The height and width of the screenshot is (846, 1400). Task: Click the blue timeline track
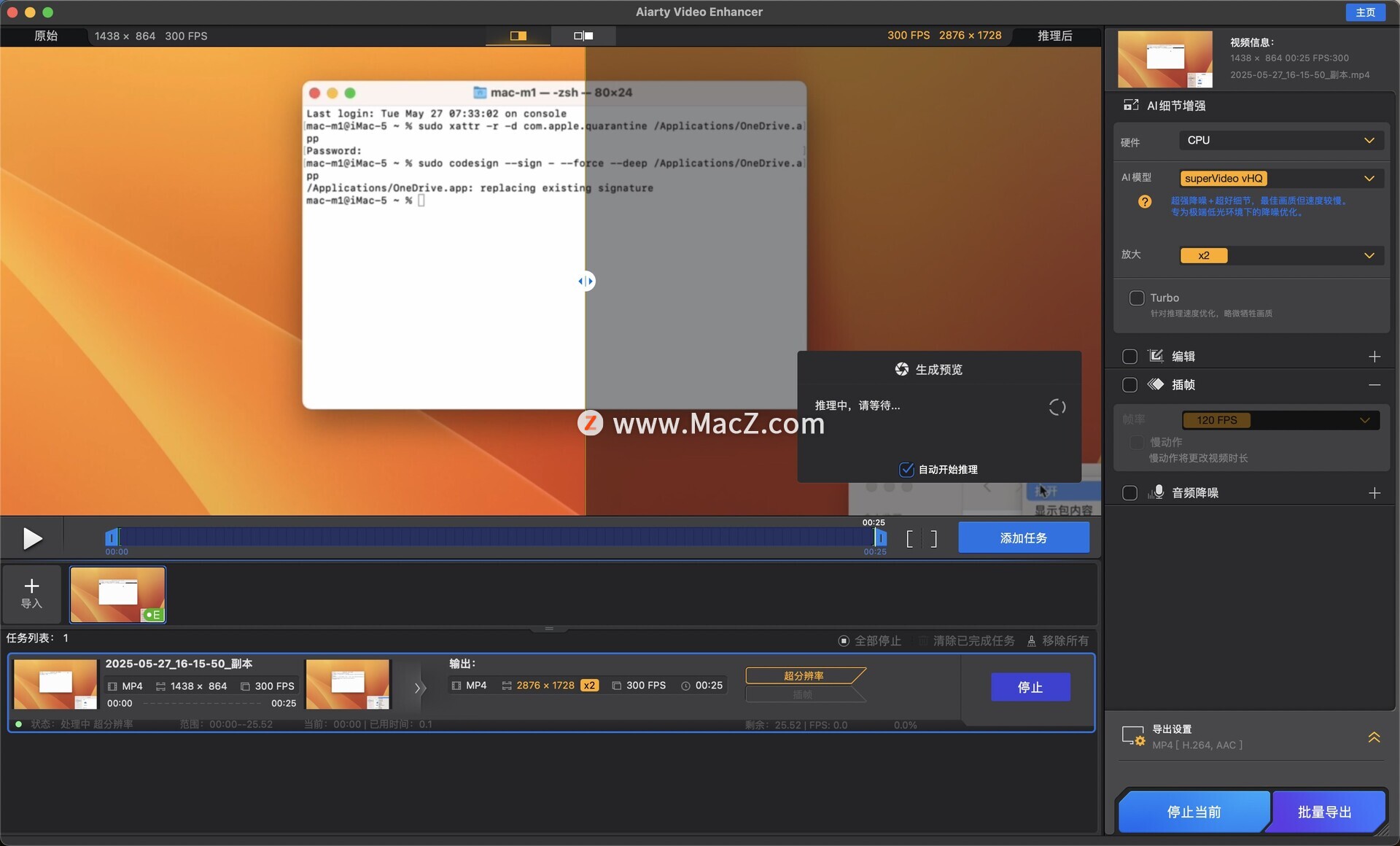tap(496, 538)
